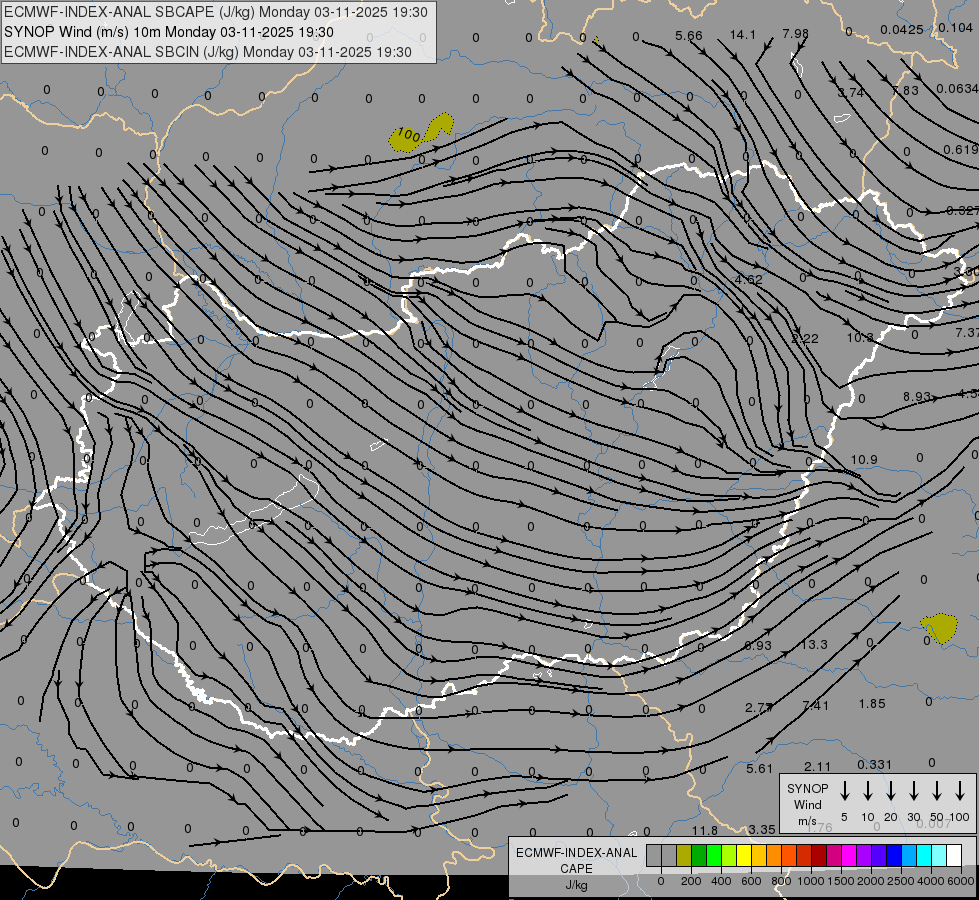Viewport: 979px width, 900px height.
Task: Click the '200' tick on CAPE scale
Action: click(691, 881)
